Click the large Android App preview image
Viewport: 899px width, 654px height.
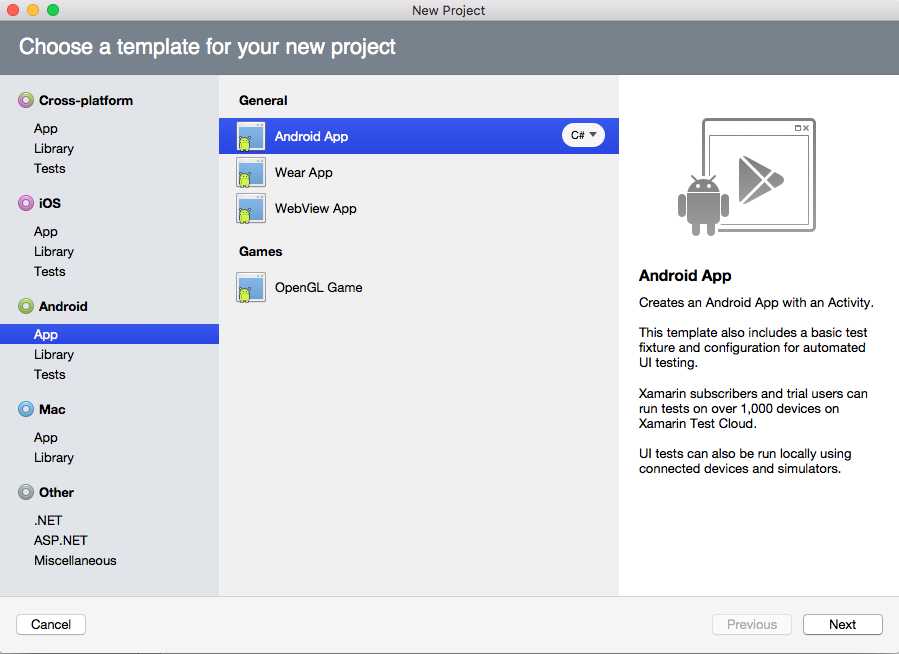pyautogui.click(x=746, y=177)
